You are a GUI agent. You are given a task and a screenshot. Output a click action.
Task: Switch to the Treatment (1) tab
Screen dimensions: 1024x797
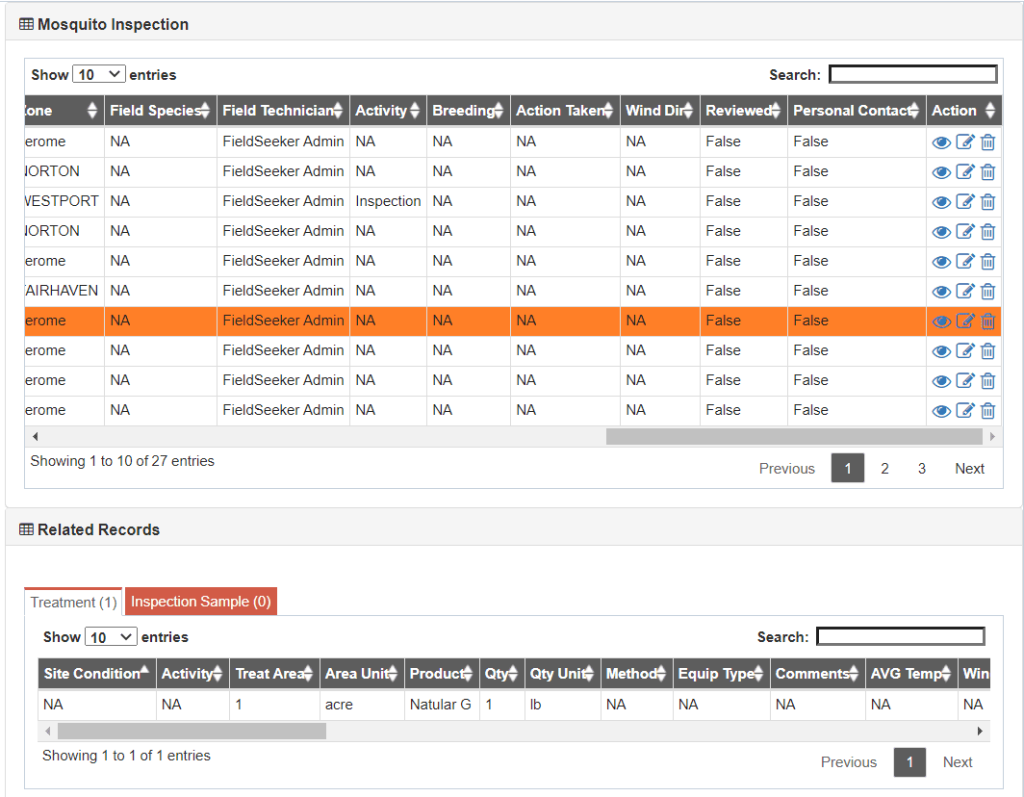click(73, 602)
